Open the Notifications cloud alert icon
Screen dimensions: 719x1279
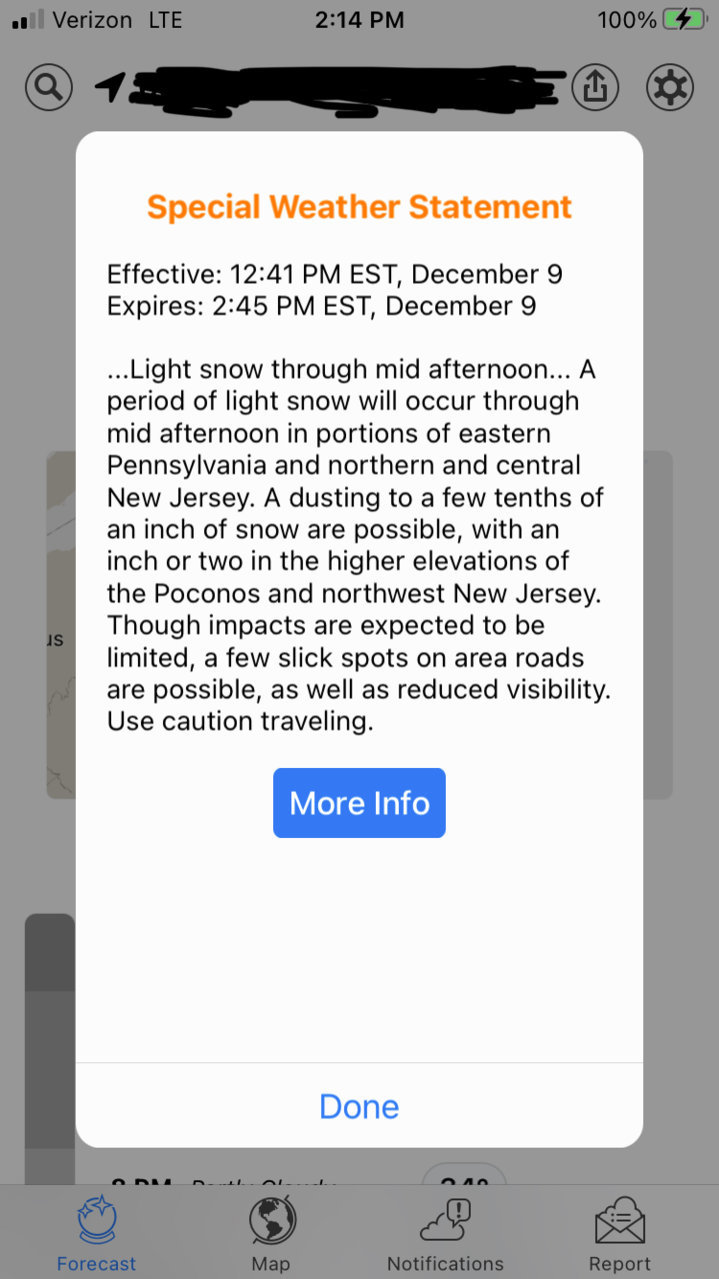[446, 1221]
